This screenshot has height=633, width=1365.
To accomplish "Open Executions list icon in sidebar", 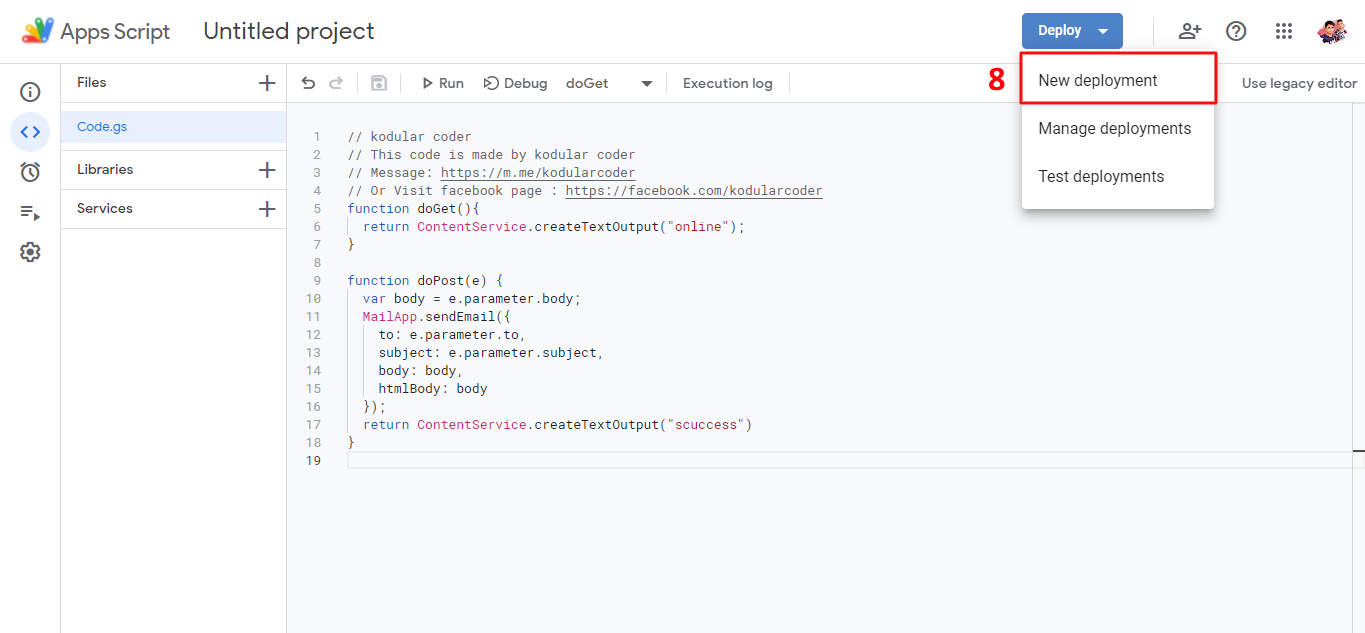I will point(30,212).
